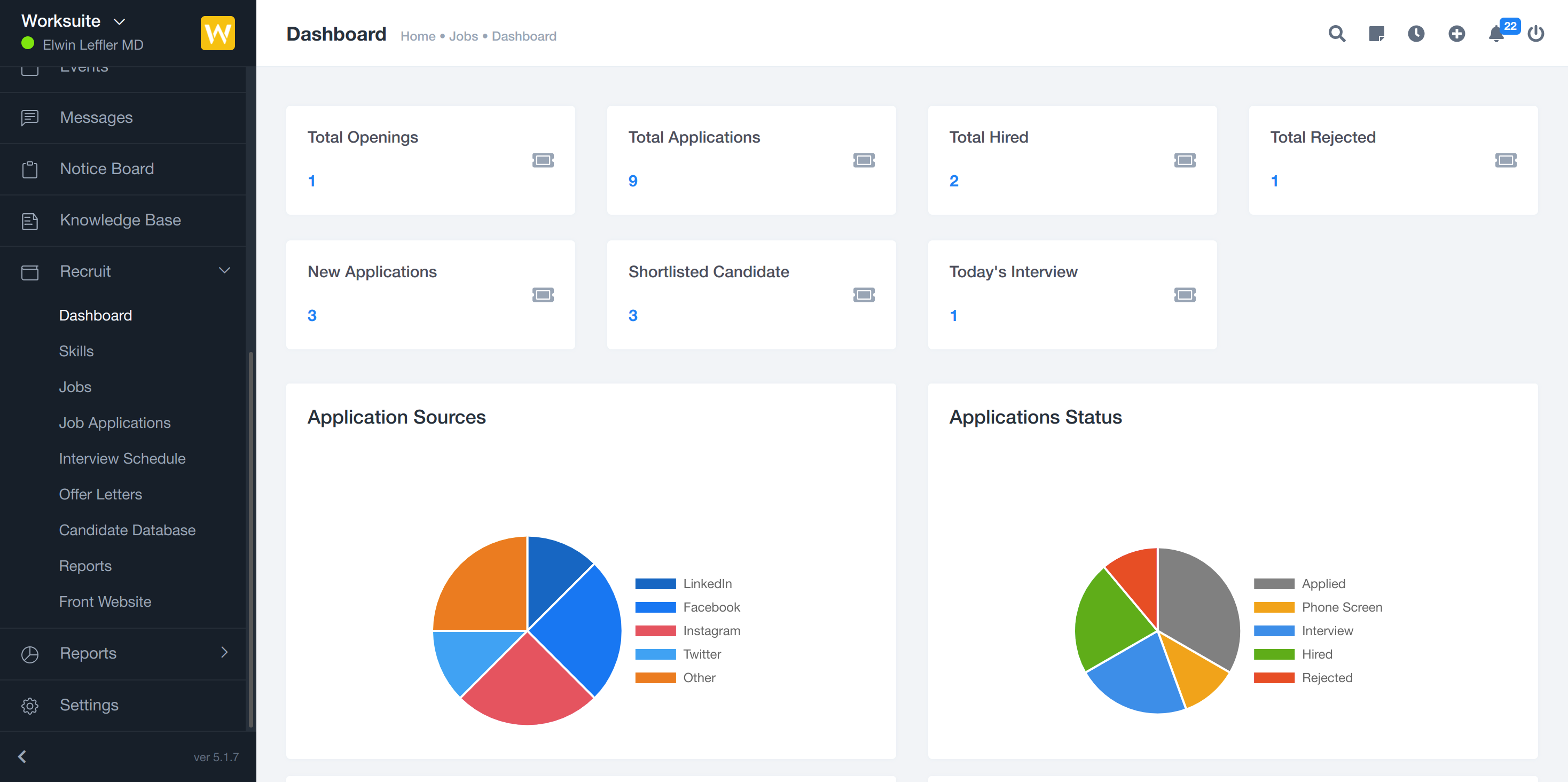The height and width of the screenshot is (782, 1568).
Task: Collapse the Recruit menu chevron
Action: coord(224,270)
